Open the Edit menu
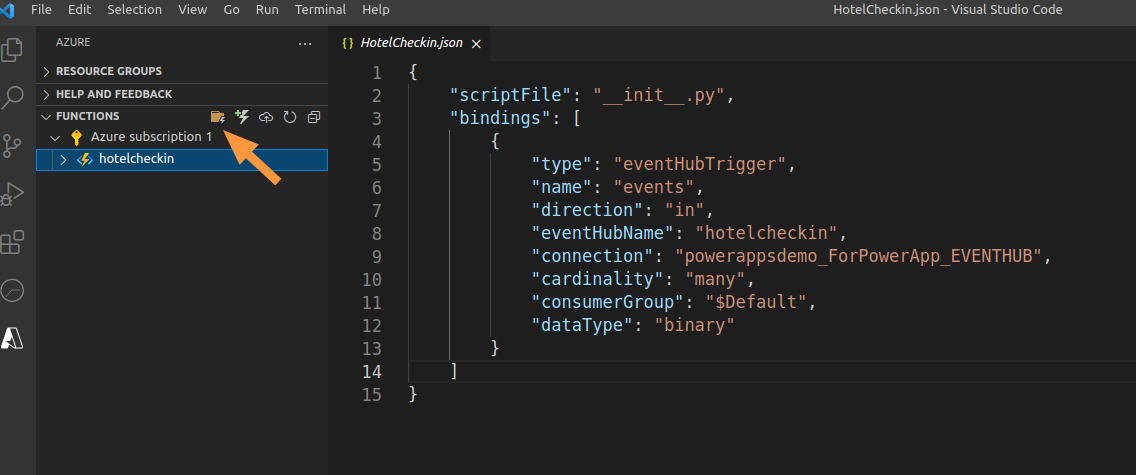1136x475 pixels. tap(80, 10)
